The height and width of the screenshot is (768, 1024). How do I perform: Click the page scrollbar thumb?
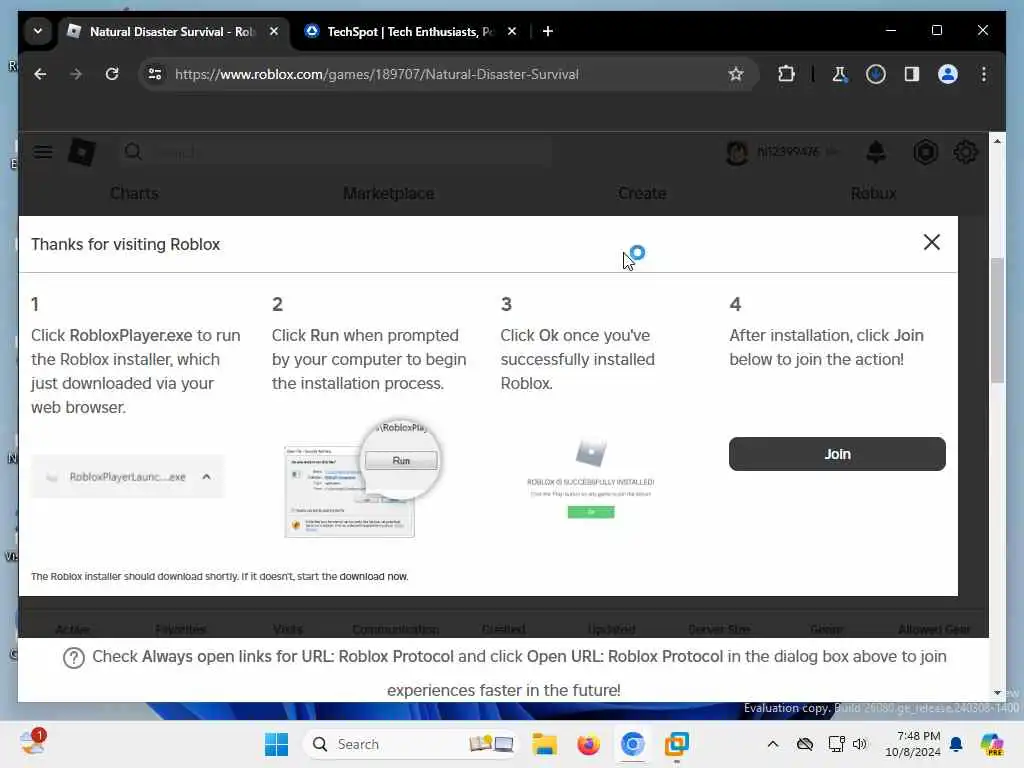[997, 320]
